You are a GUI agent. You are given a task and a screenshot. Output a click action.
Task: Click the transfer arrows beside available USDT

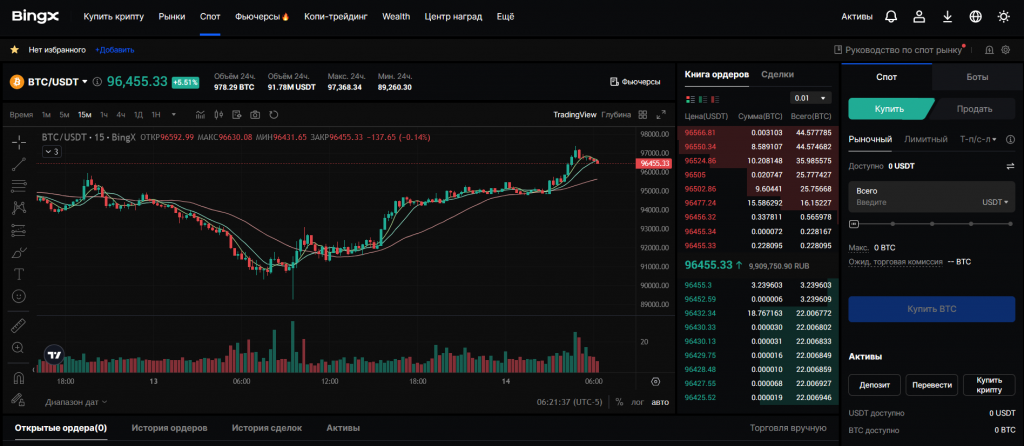point(1010,166)
